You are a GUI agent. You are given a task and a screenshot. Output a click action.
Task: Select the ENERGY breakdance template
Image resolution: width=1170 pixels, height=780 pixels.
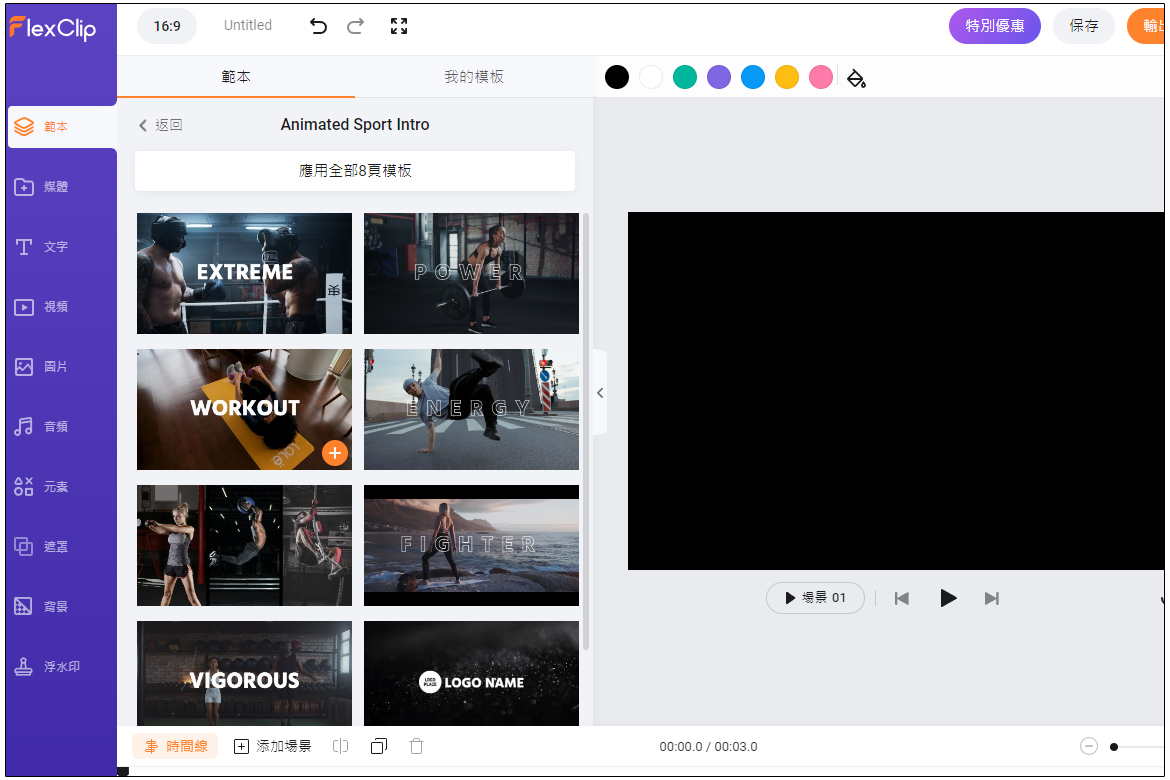pyautogui.click(x=472, y=409)
